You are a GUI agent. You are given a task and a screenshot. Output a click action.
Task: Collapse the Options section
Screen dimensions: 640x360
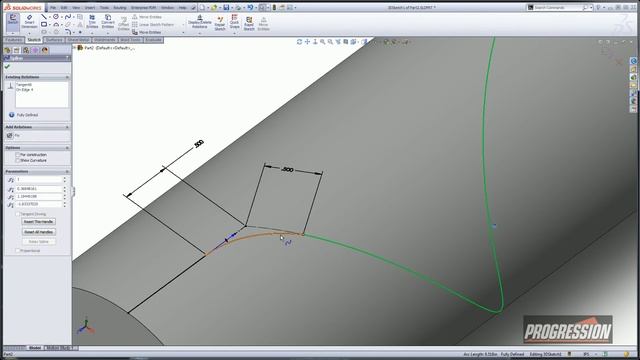pyautogui.click(x=67, y=148)
